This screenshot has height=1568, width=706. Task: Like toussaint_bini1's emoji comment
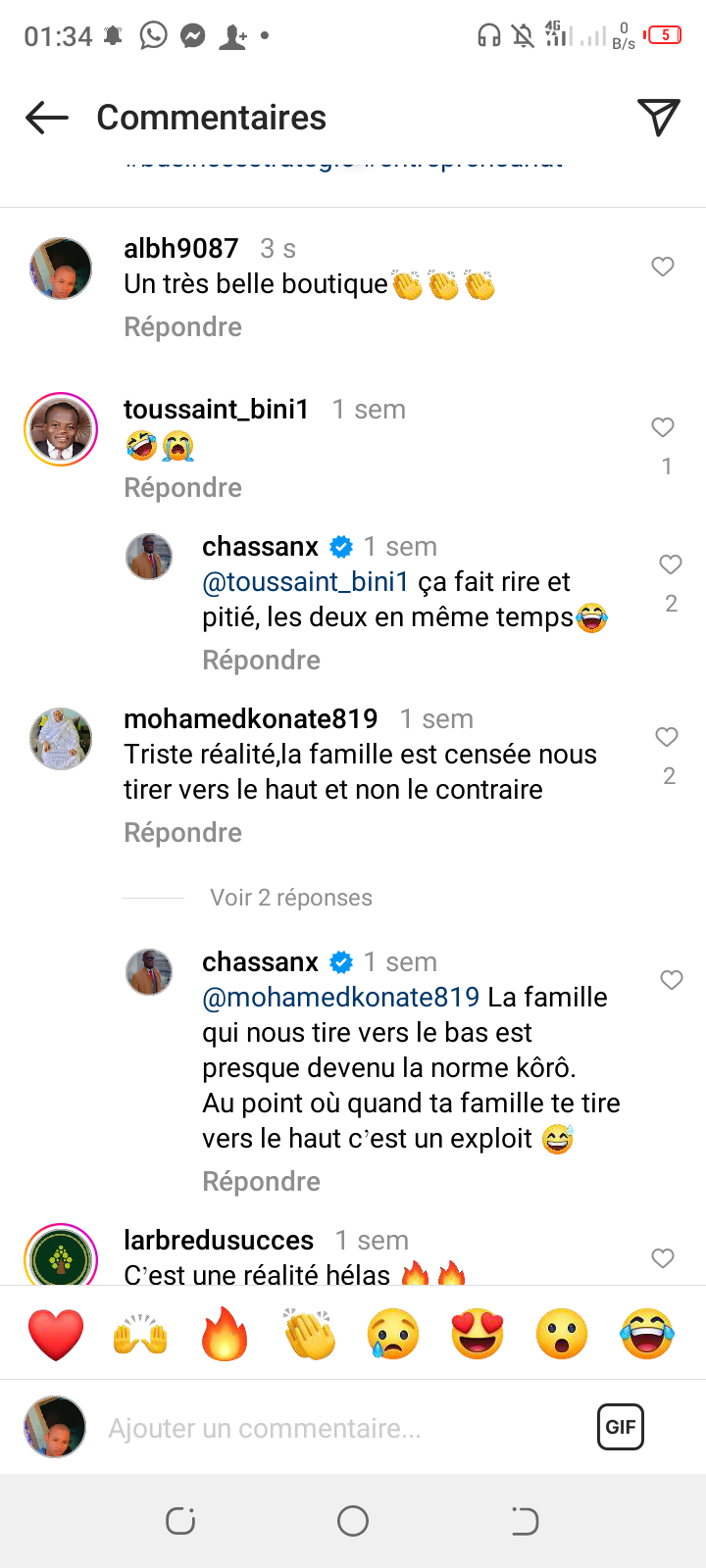pos(663,427)
